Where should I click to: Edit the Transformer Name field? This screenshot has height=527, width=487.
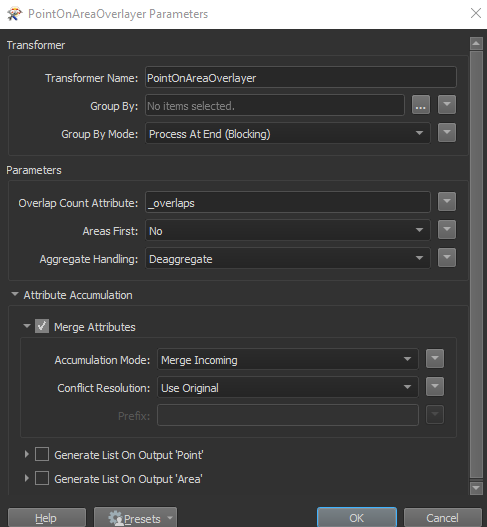(x=301, y=78)
